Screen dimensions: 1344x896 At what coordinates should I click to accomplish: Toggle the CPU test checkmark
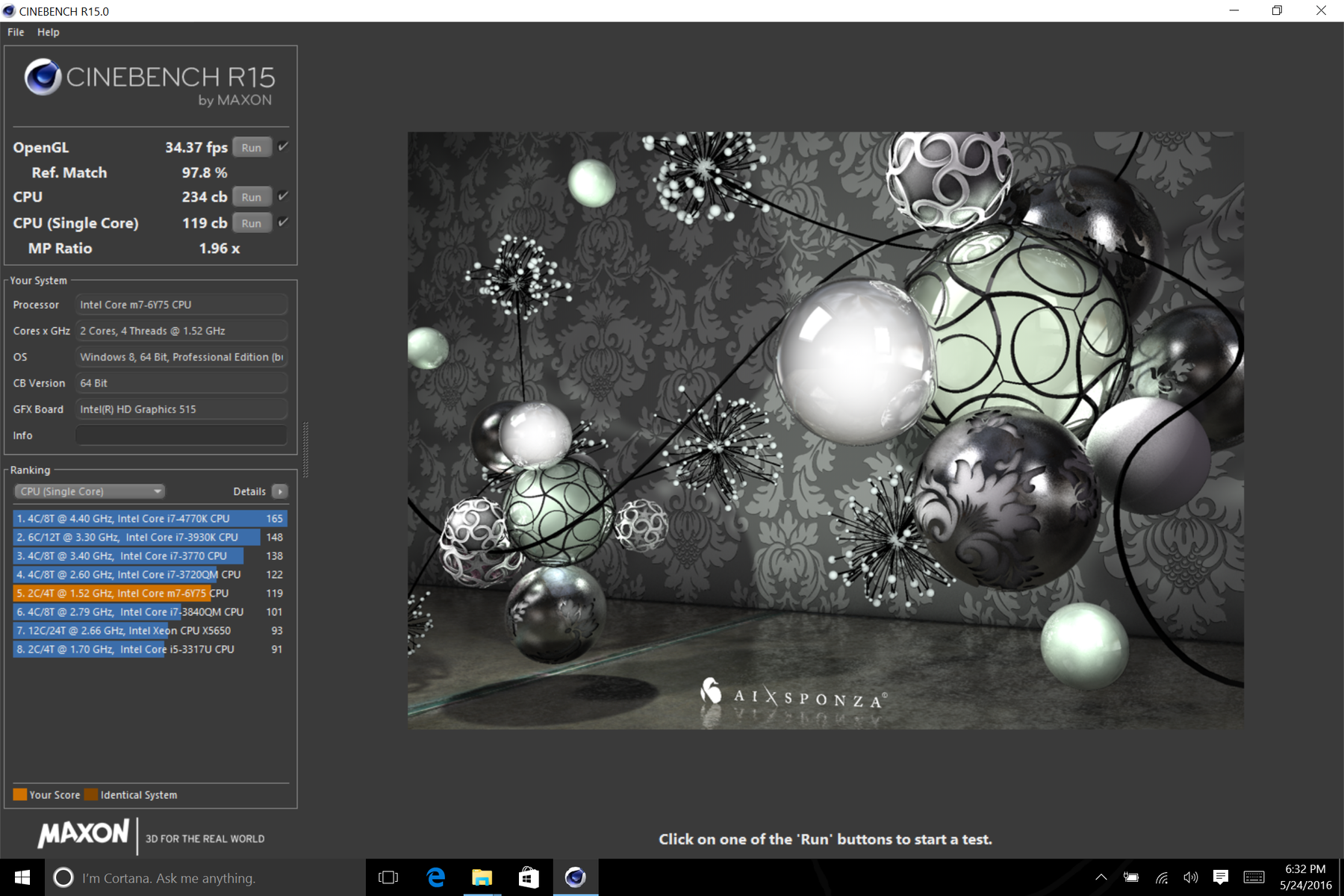pos(283,196)
